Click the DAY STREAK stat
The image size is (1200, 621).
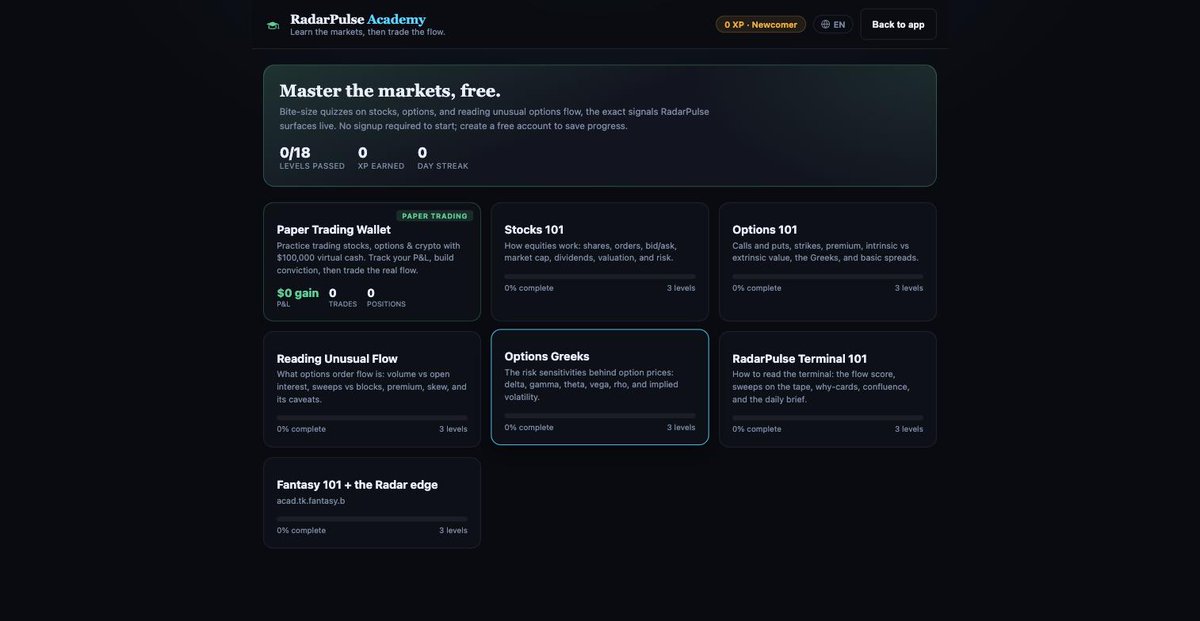443,158
